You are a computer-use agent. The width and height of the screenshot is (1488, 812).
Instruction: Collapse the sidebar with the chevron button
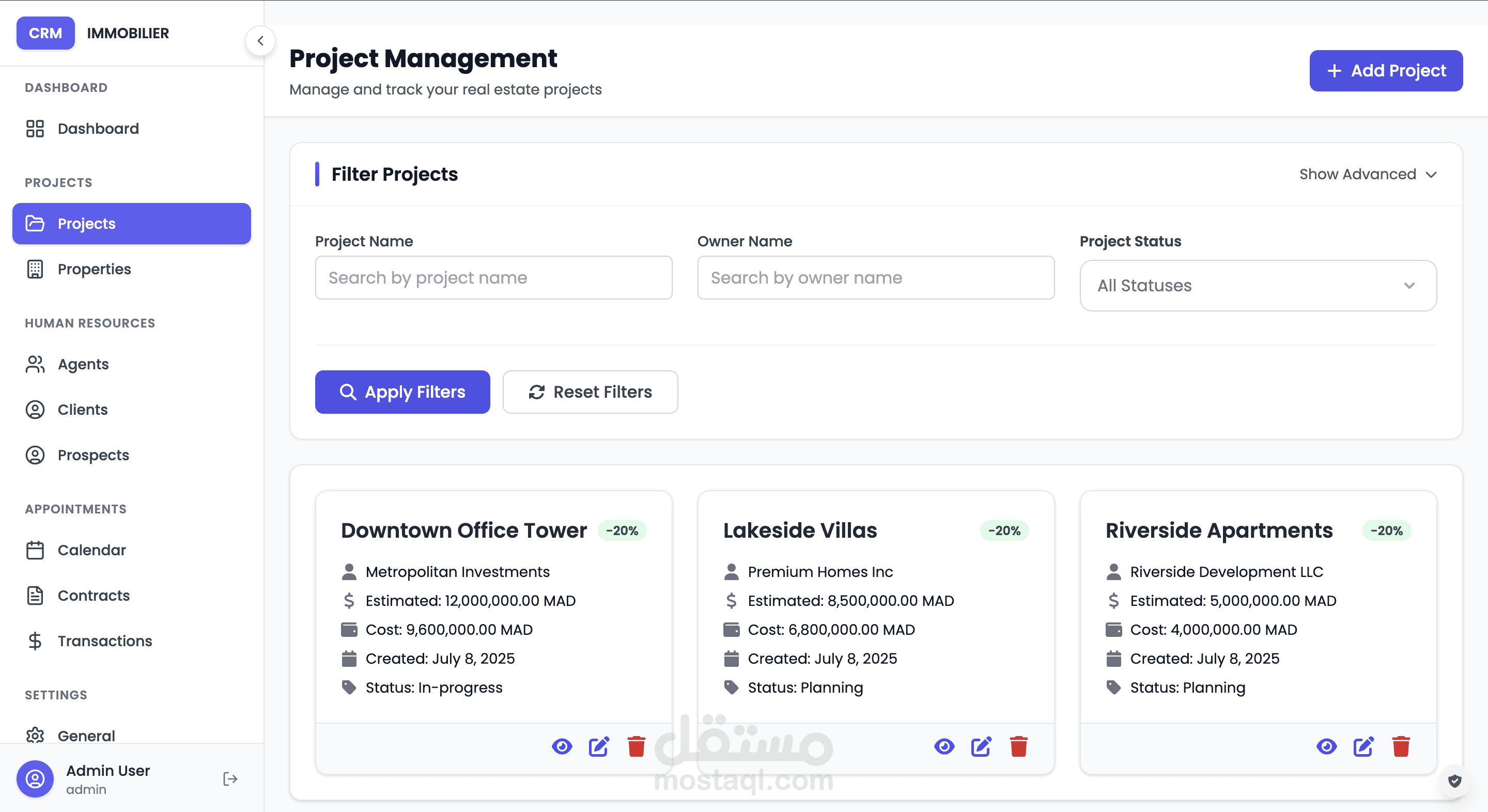click(x=260, y=41)
